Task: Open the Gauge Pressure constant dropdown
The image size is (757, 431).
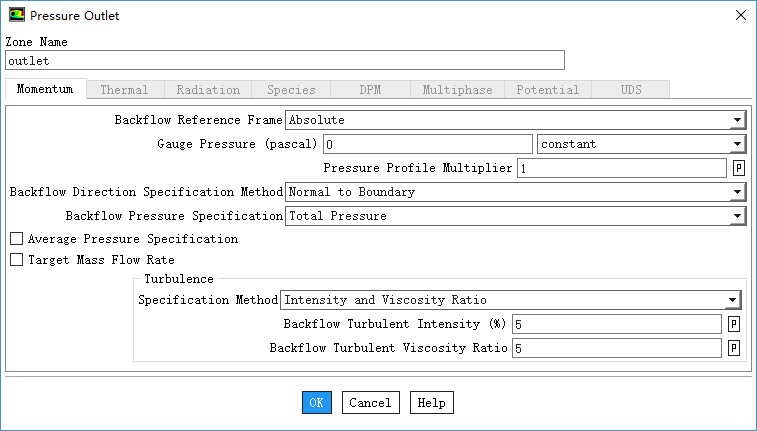Action: [641, 144]
